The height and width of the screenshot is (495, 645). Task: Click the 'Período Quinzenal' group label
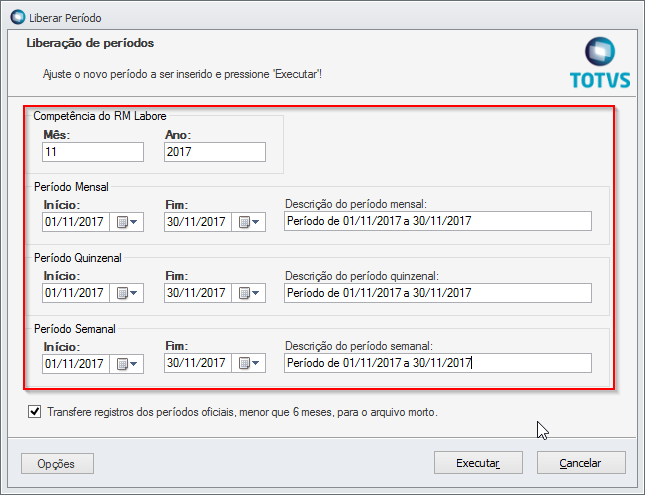click(78, 258)
